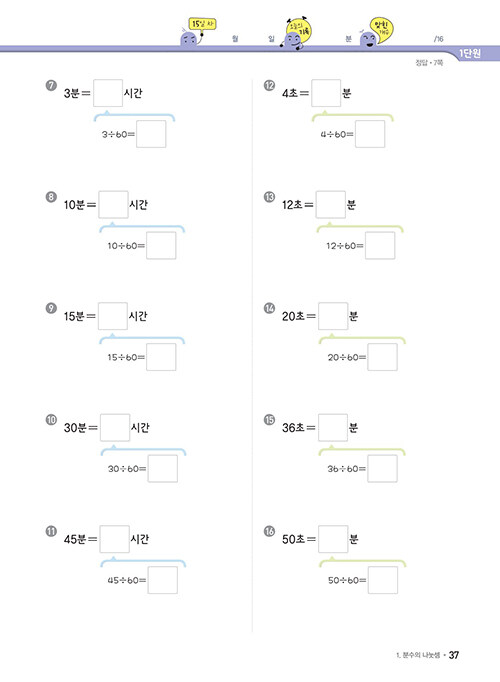Click the circled number 12 marker

(x=269, y=85)
